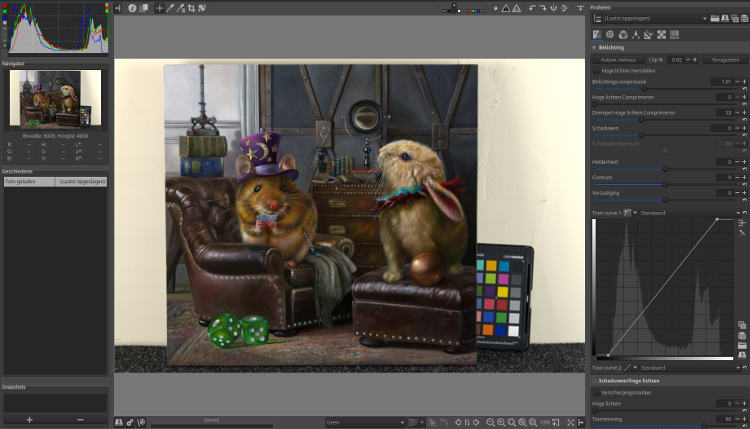Open the Advanced/Wavelet tab

pyautogui.click(x=636, y=34)
